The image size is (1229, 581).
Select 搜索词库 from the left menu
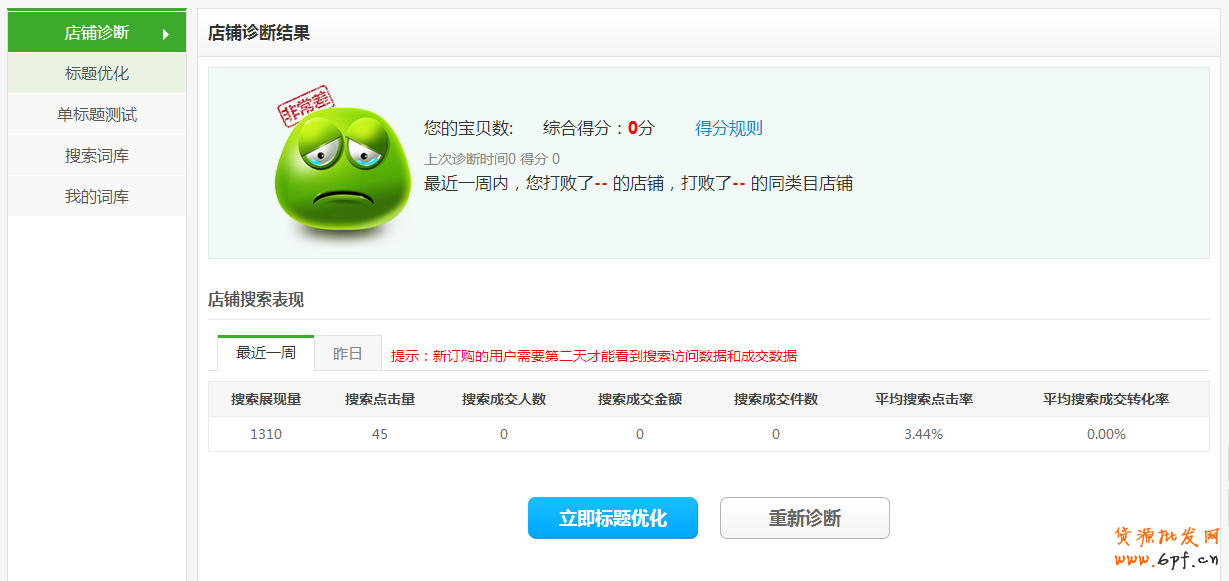(97, 156)
